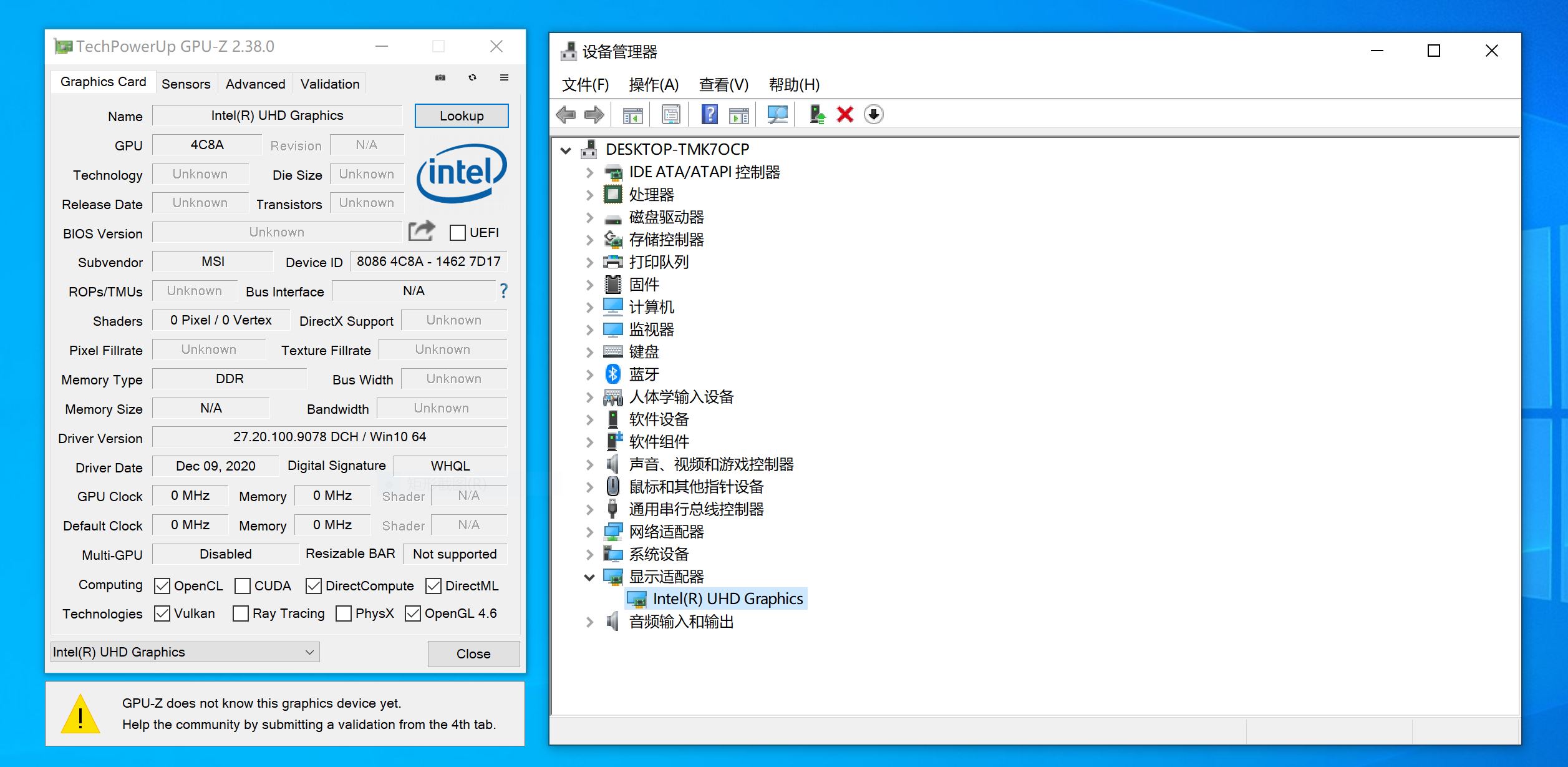
Task: Open device properties icon in Device Manager
Action: point(670,114)
